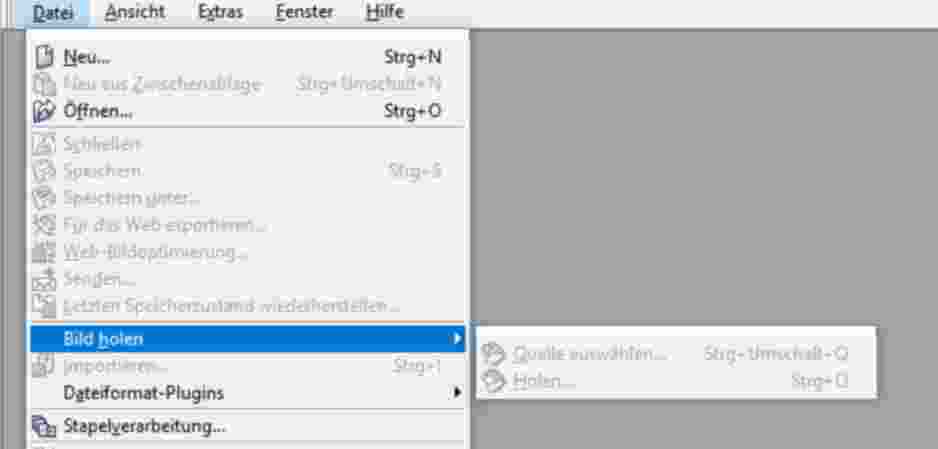Open the Extras menu
This screenshot has height=449, width=938.
220,12
